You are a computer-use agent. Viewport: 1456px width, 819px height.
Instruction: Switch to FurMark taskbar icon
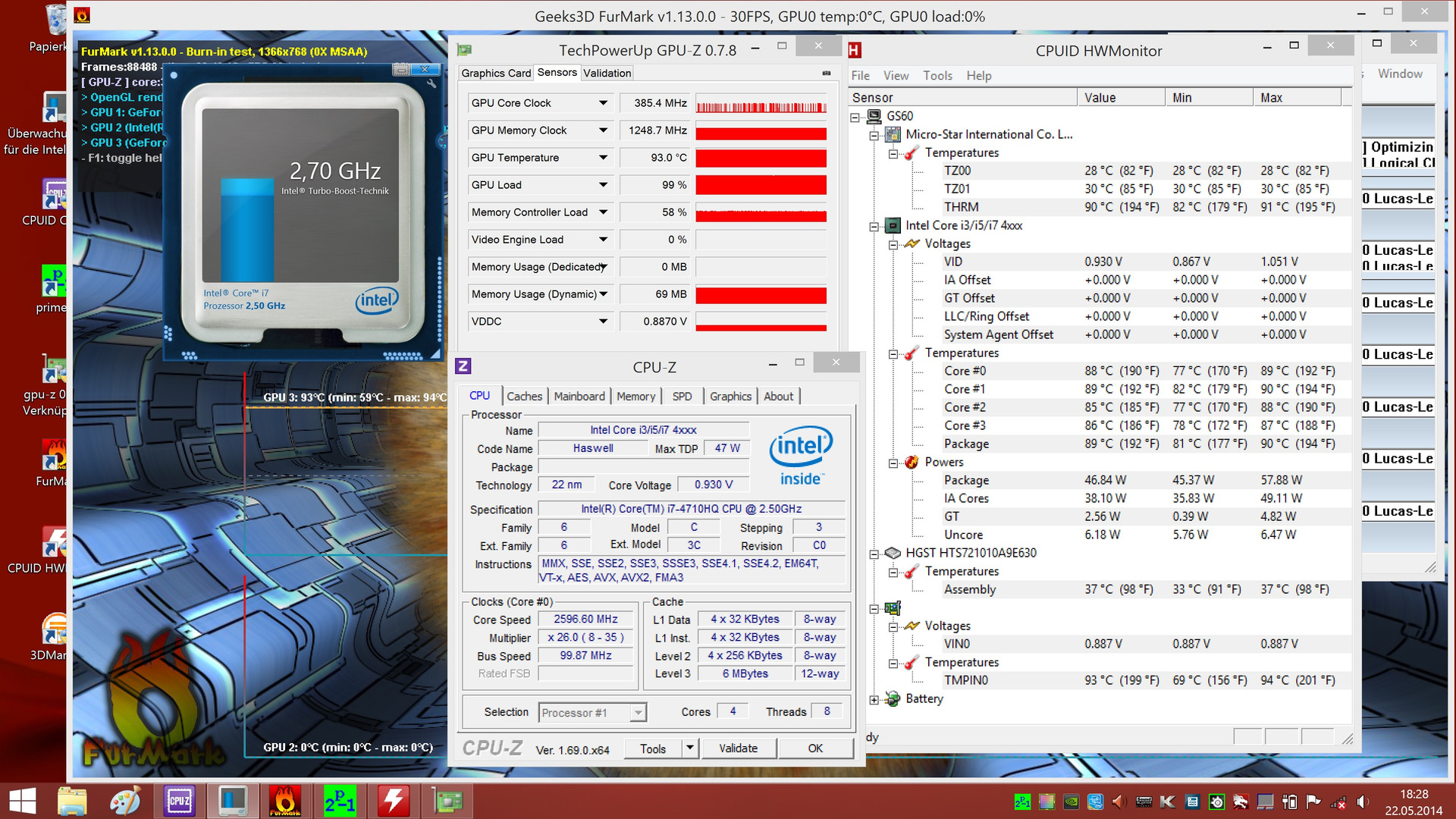(285, 801)
